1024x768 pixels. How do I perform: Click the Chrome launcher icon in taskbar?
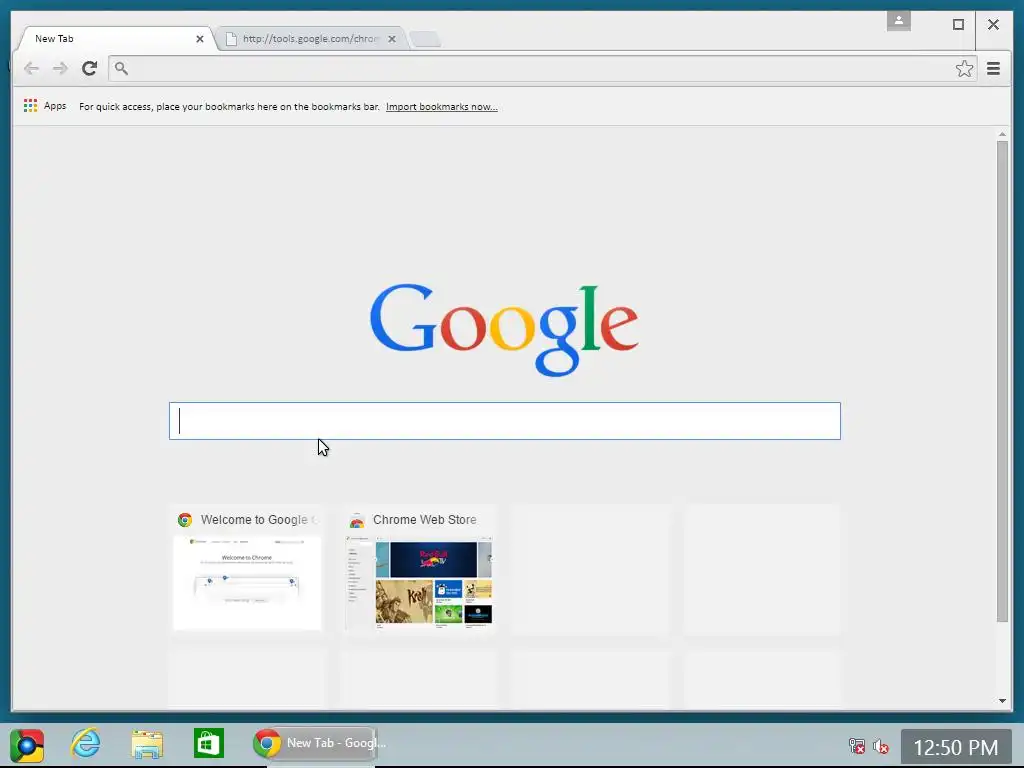[x=26, y=744]
